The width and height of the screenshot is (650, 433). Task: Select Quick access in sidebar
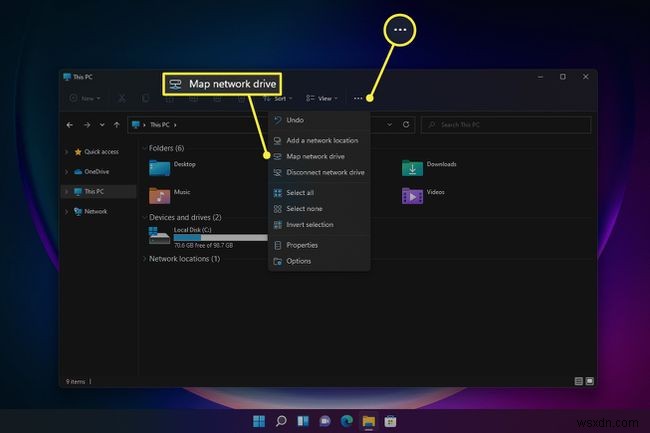[97, 152]
